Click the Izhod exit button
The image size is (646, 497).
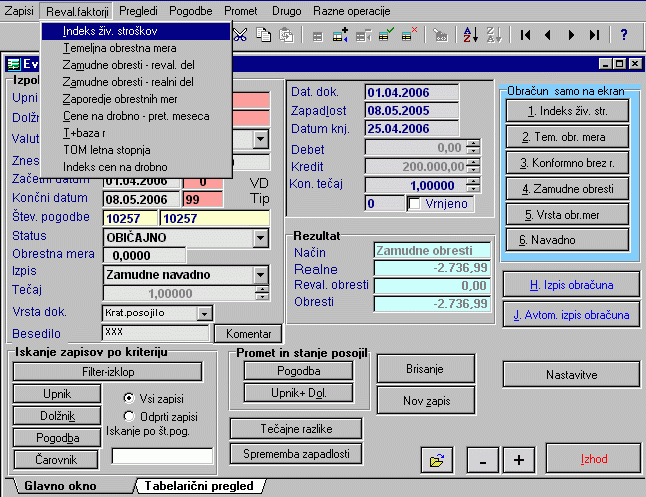[593, 459]
